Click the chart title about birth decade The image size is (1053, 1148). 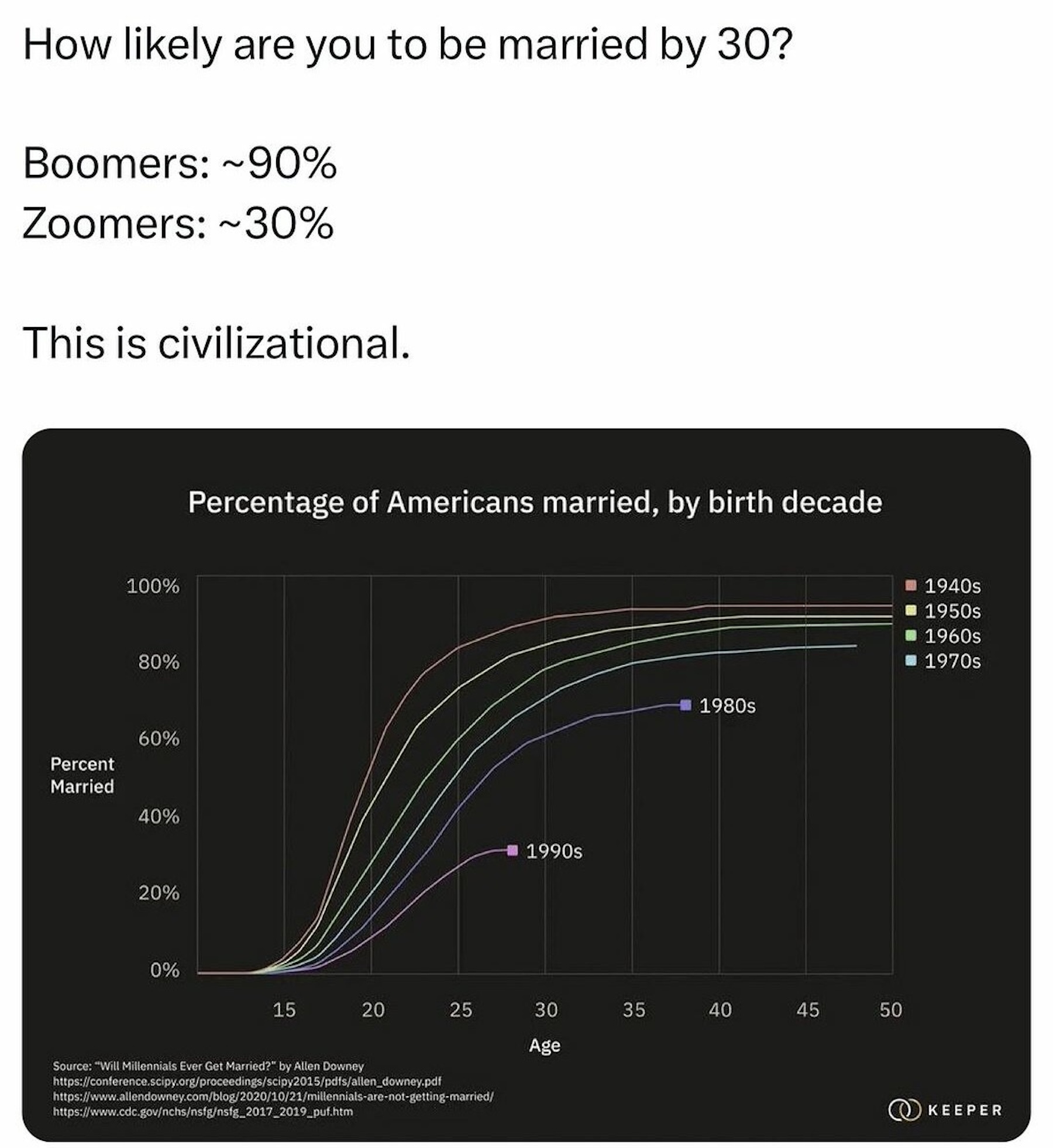pyautogui.click(x=535, y=502)
